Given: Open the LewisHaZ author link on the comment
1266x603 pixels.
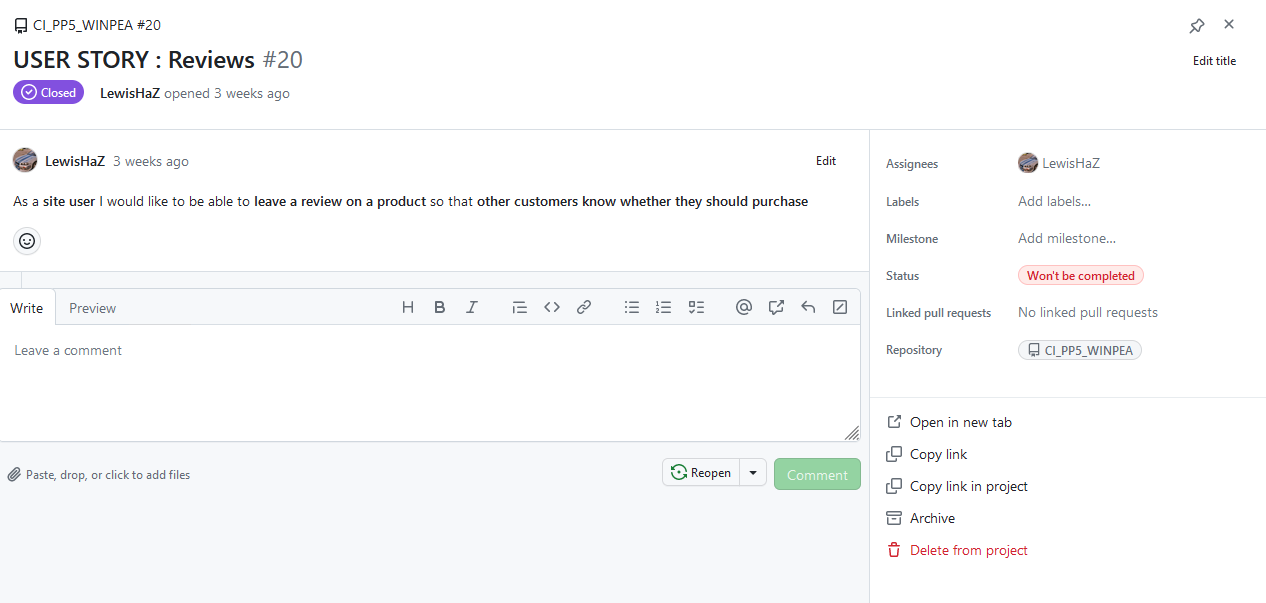Looking at the screenshot, I should pos(75,161).
